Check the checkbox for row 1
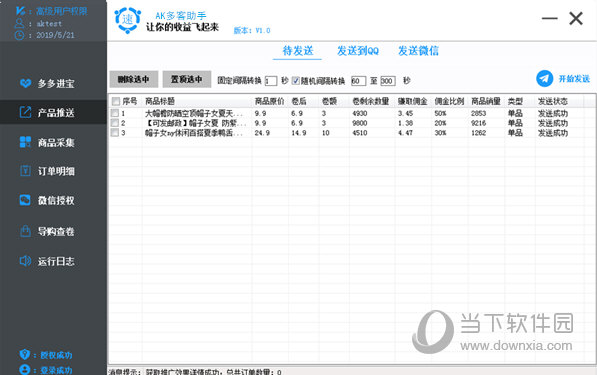597x375 pixels. tap(115, 113)
